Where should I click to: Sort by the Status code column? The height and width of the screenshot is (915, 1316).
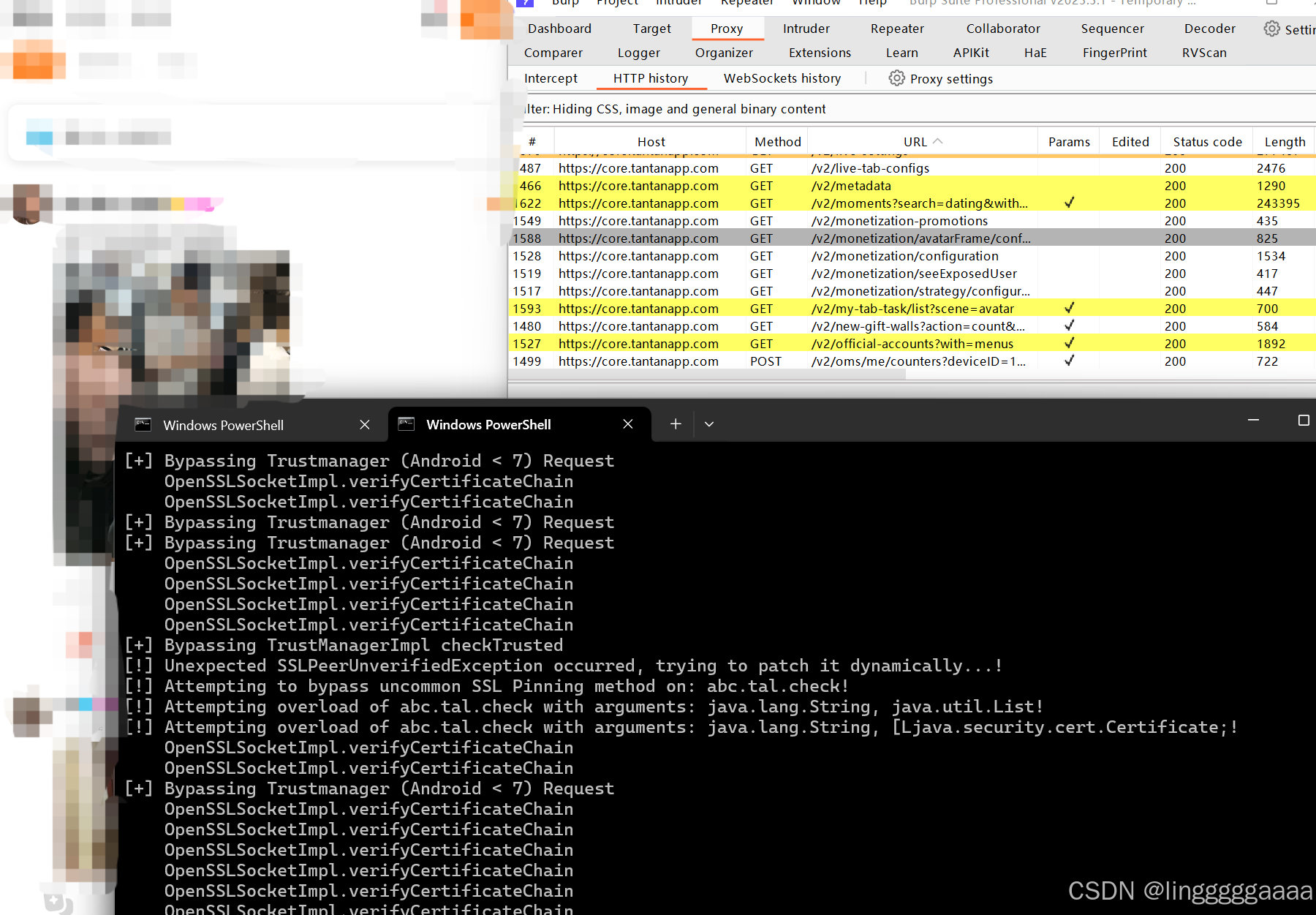coord(1207,142)
